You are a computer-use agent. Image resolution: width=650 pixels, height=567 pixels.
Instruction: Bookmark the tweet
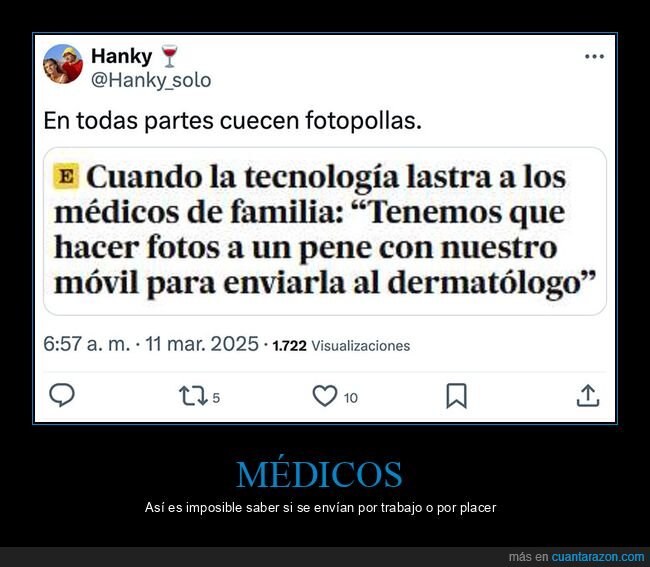456,396
